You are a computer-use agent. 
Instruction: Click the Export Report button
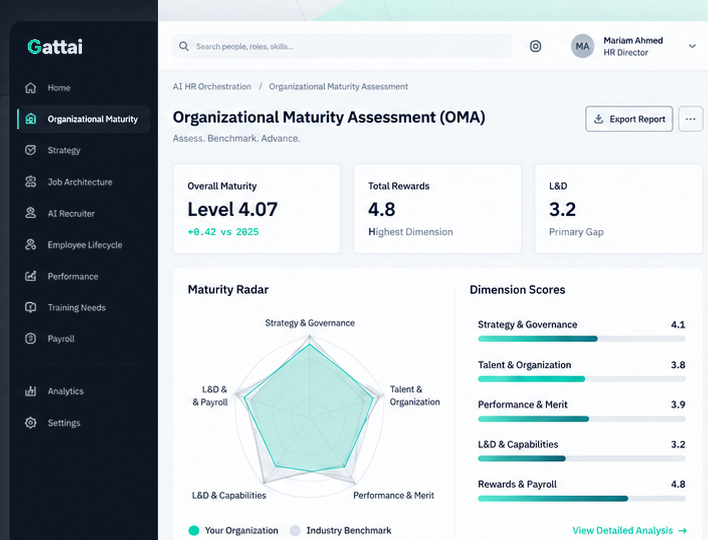(629, 119)
